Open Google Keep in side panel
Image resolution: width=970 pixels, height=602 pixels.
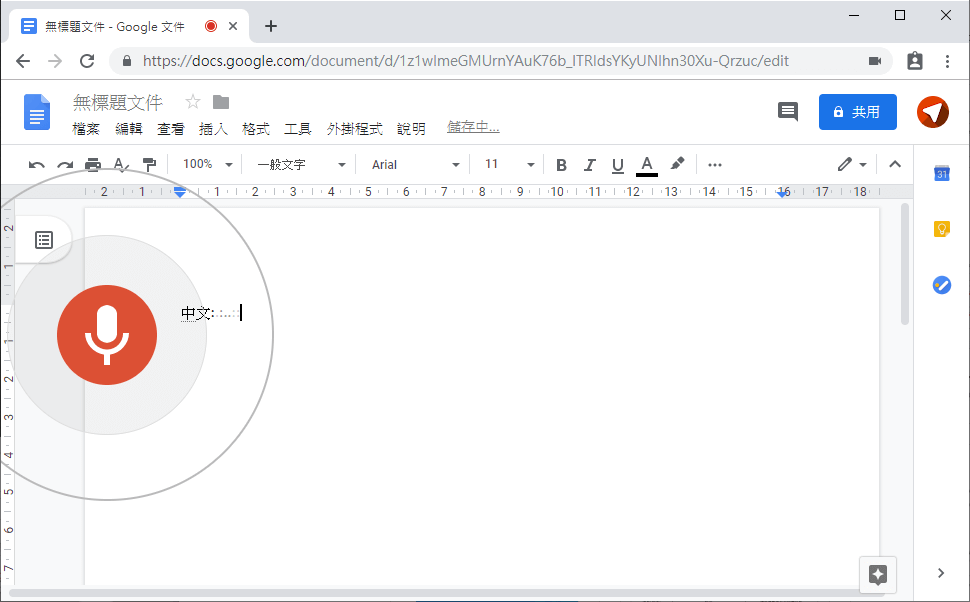(x=942, y=230)
